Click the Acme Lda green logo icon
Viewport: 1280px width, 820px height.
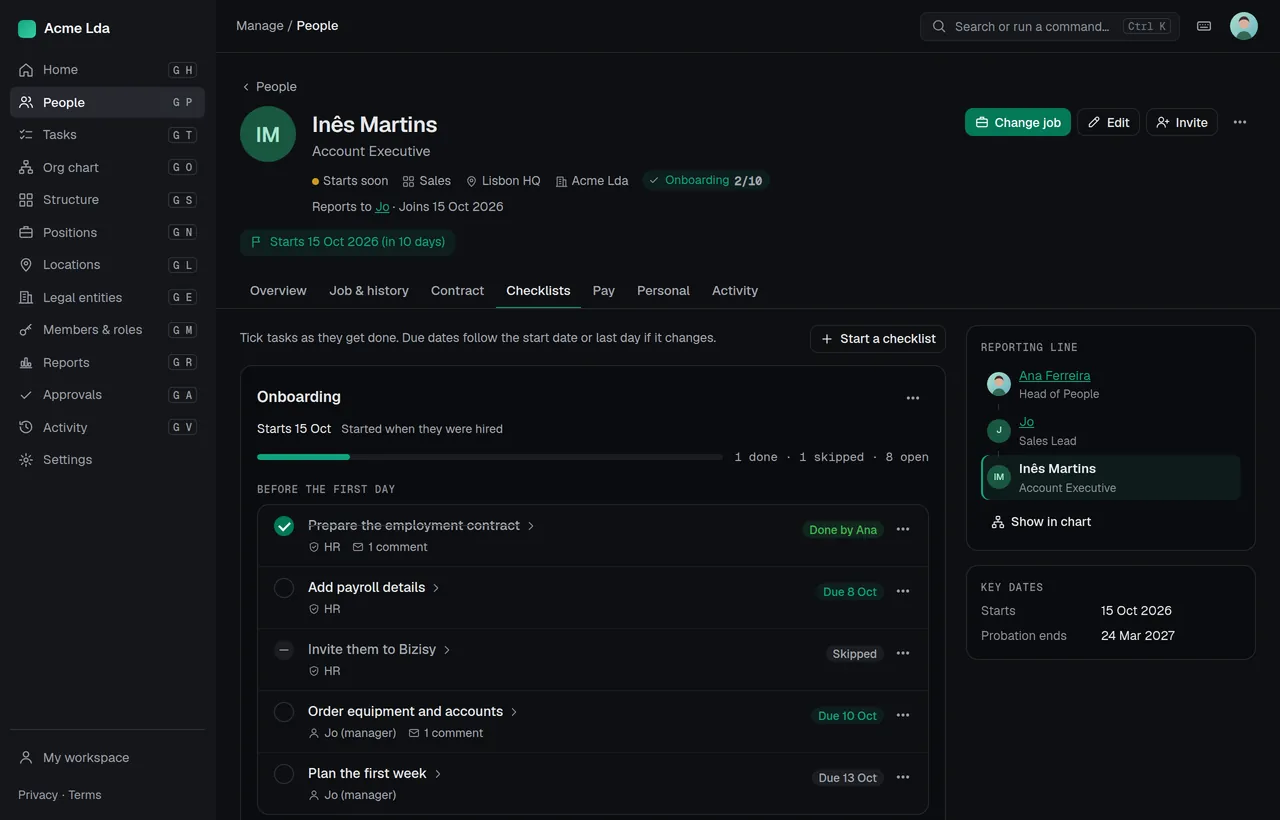click(x=27, y=29)
